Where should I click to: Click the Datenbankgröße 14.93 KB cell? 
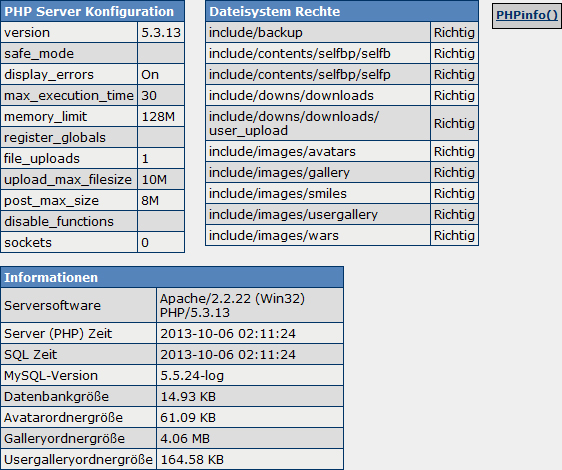pos(250,397)
